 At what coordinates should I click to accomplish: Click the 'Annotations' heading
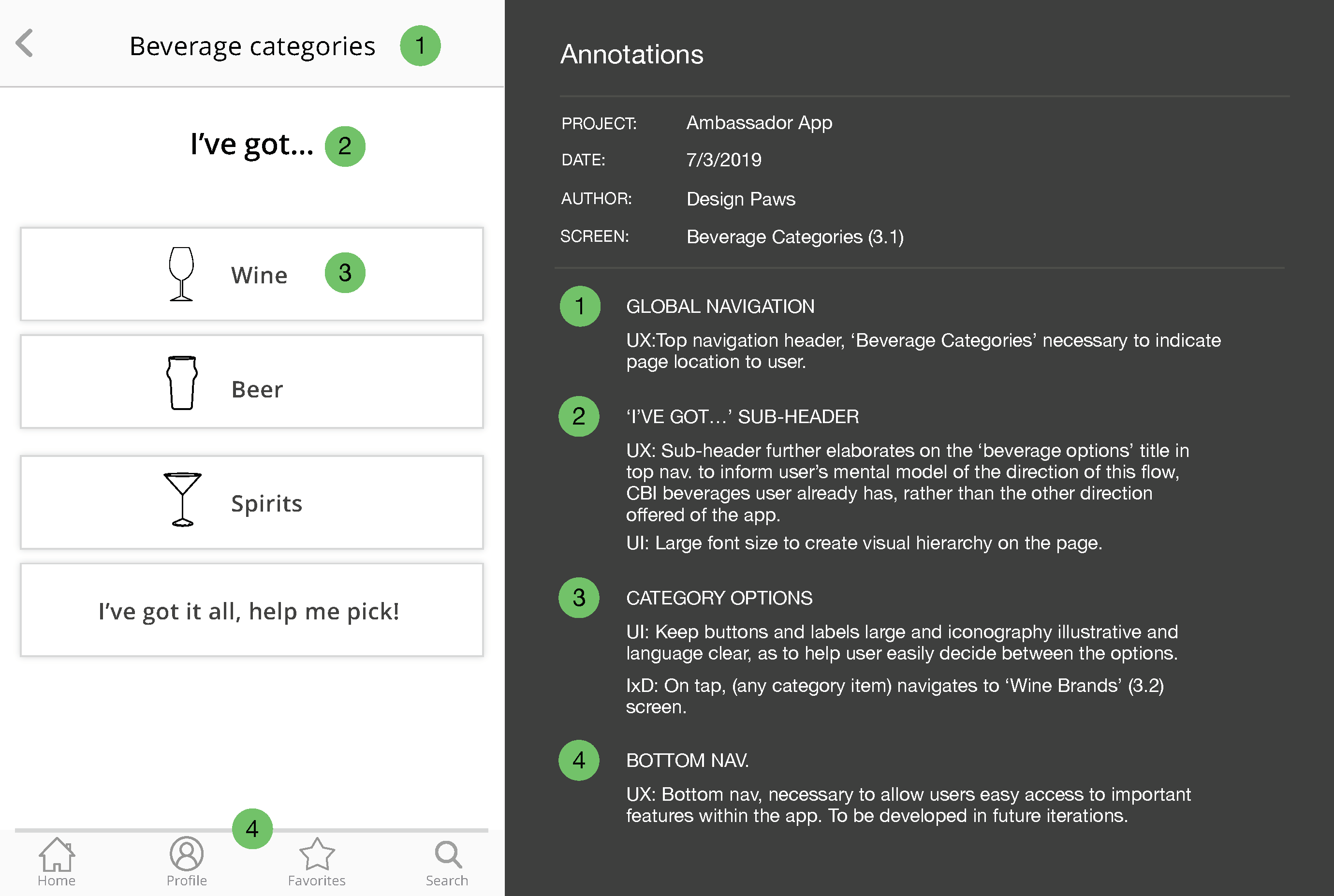pos(631,54)
